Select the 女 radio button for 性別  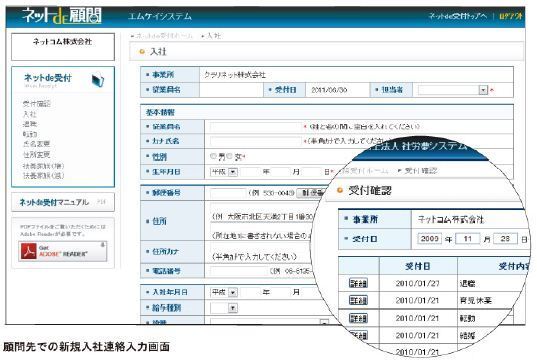pos(230,157)
